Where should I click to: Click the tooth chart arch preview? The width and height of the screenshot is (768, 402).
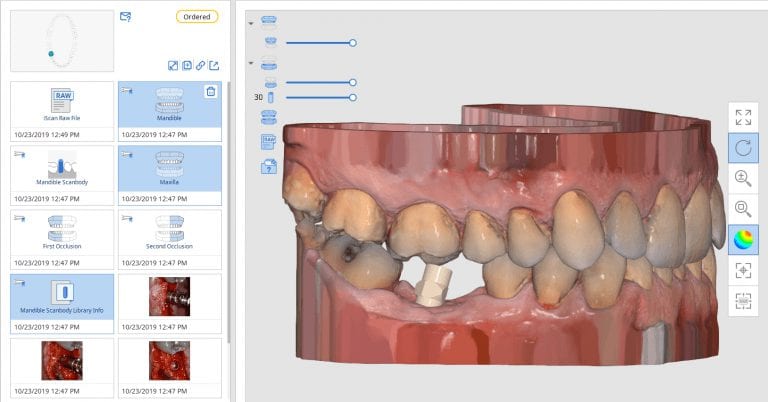point(62,41)
